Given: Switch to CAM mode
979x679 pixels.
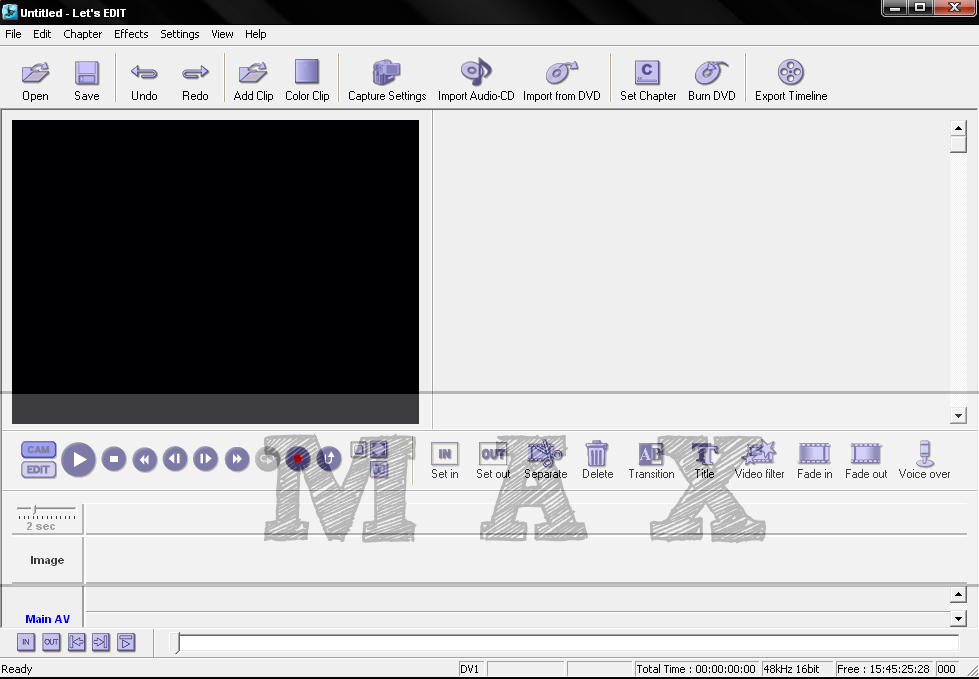Looking at the screenshot, I should [x=38, y=449].
